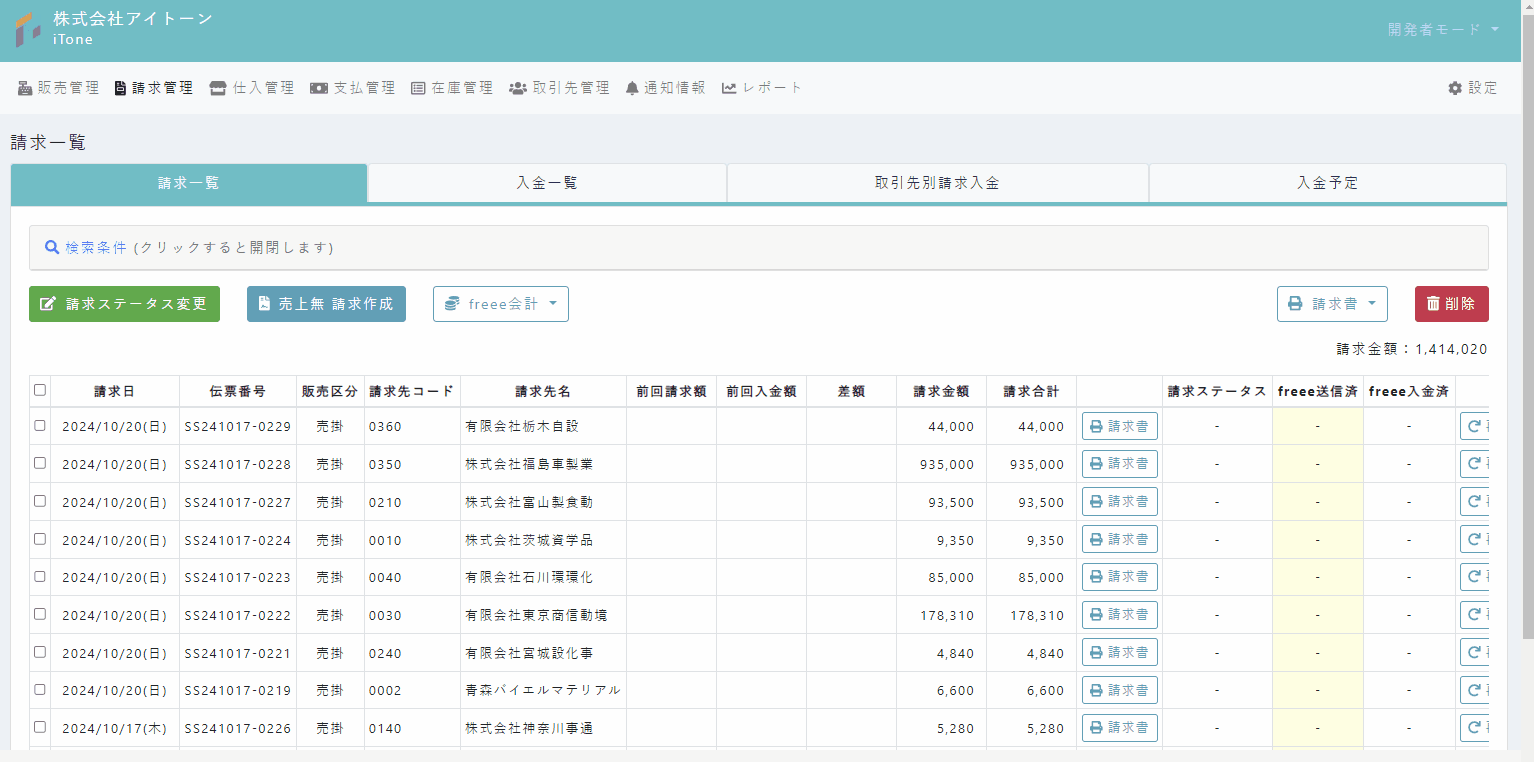Image resolution: width=1534 pixels, height=762 pixels.
Task: Open 在庫管理 inventory menu
Action: coord(452,88)
